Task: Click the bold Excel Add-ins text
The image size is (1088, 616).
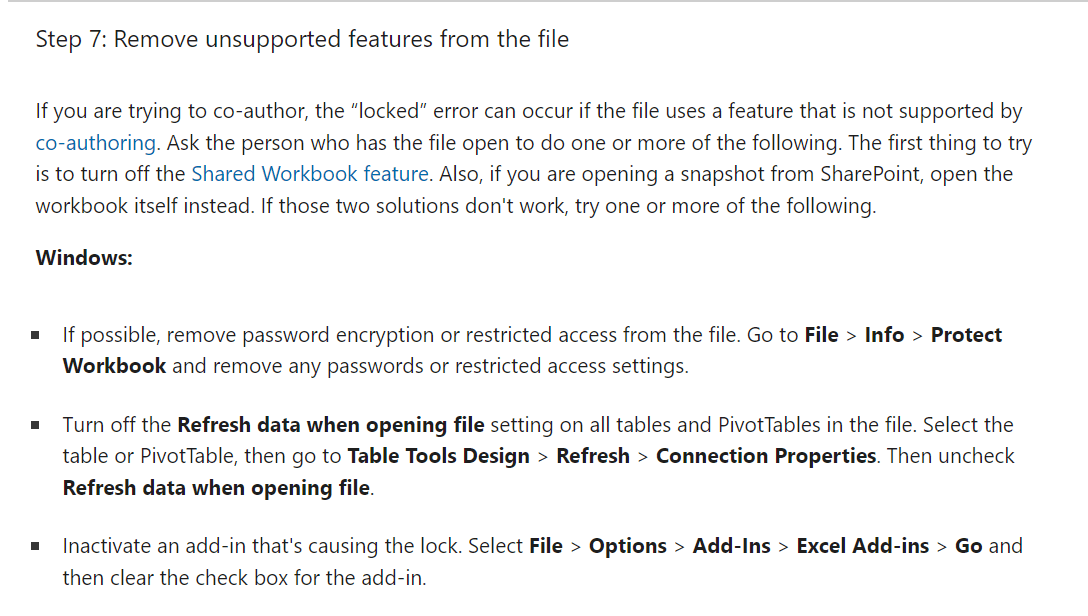Action: (862, 546)
